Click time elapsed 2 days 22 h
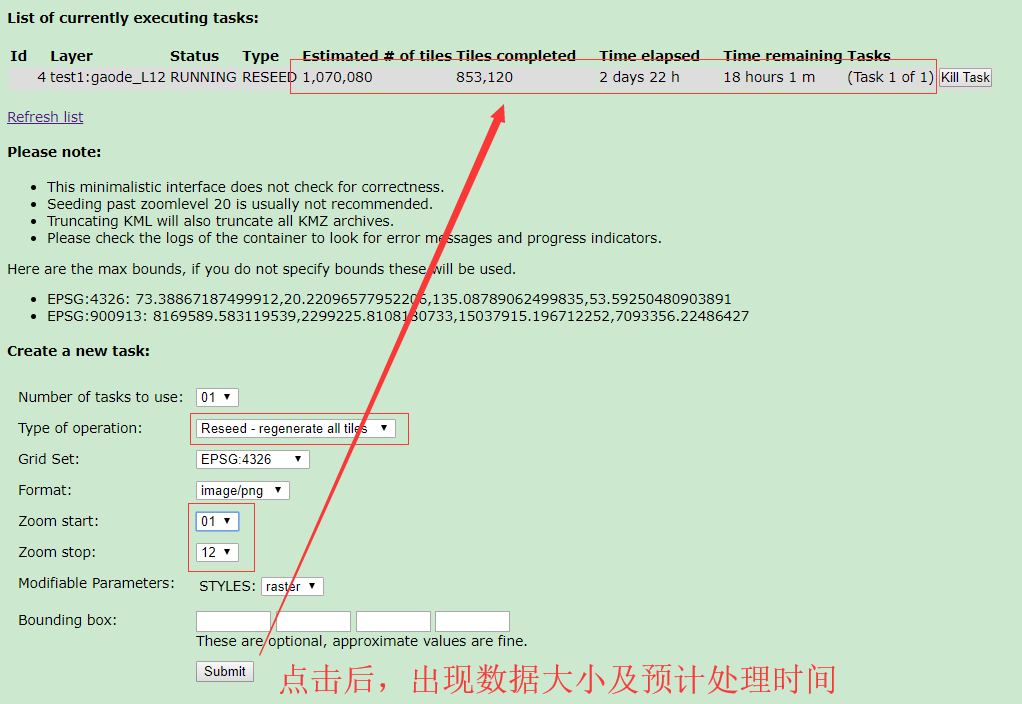 tap(639, 77)
